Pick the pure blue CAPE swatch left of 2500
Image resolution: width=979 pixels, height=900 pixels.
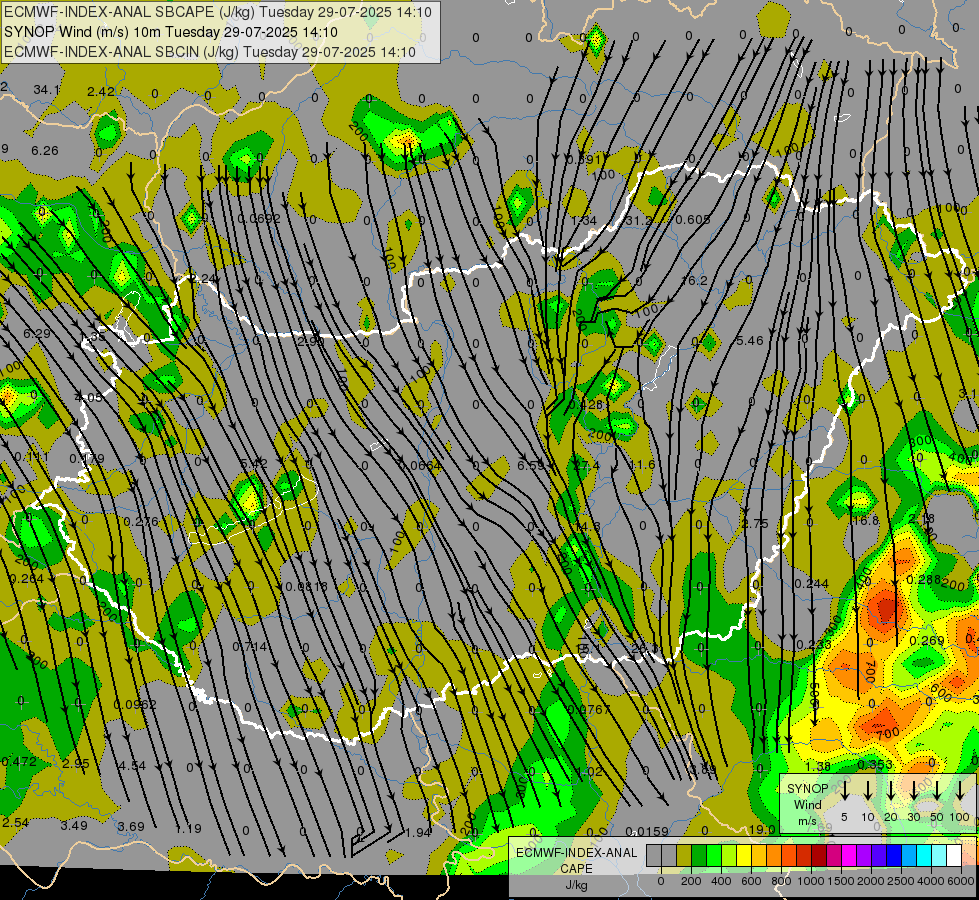click(x=893, y=855)
